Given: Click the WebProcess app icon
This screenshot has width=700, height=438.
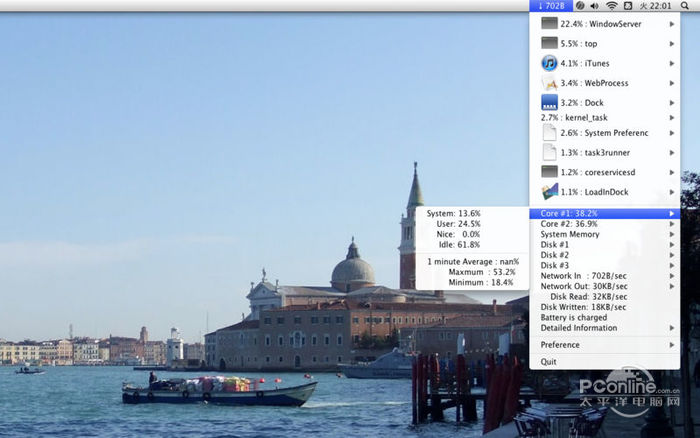Looking at the screenshot, I should 548,83.
